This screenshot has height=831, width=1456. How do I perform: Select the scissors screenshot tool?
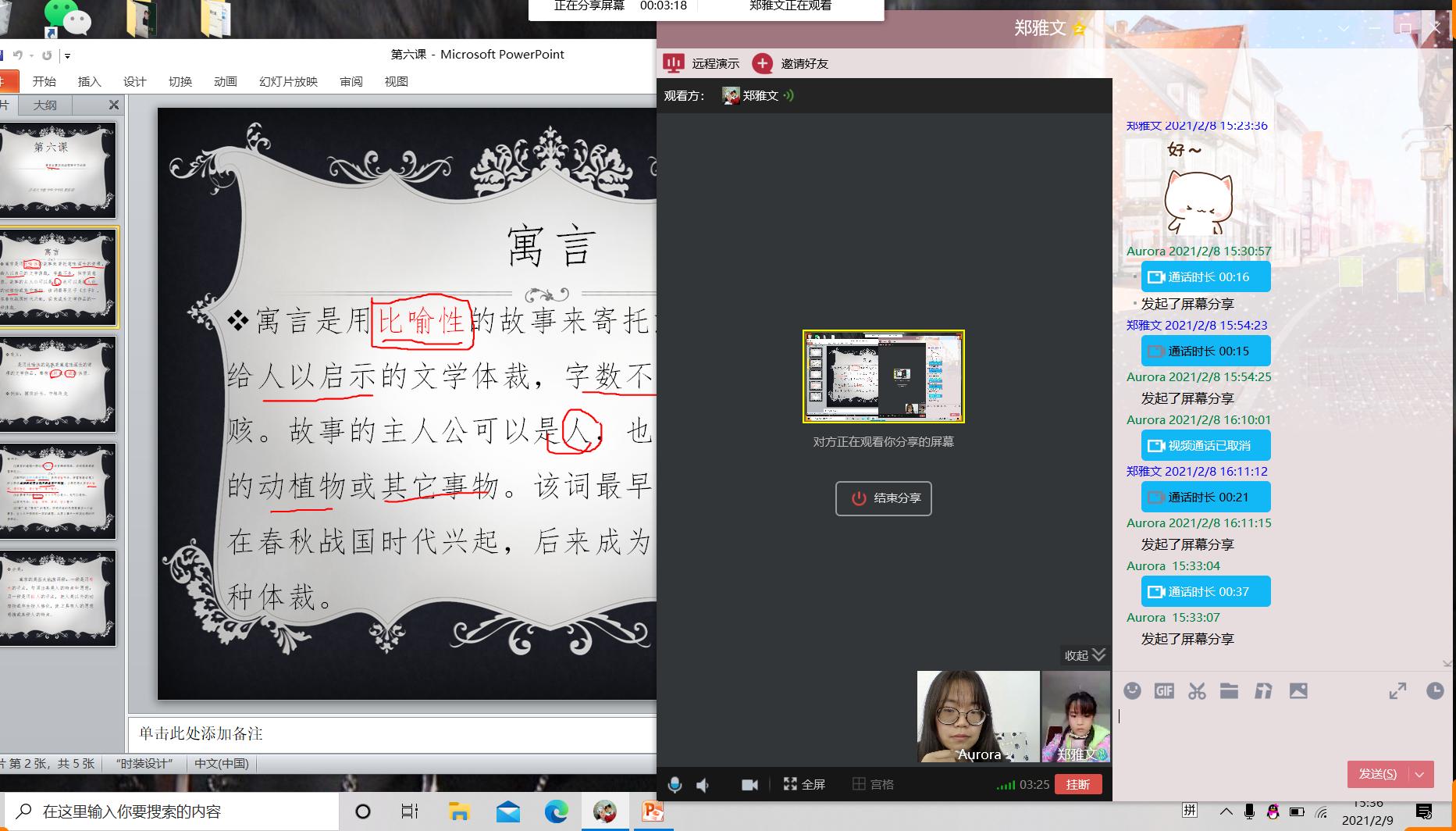tap(1197, 690)
